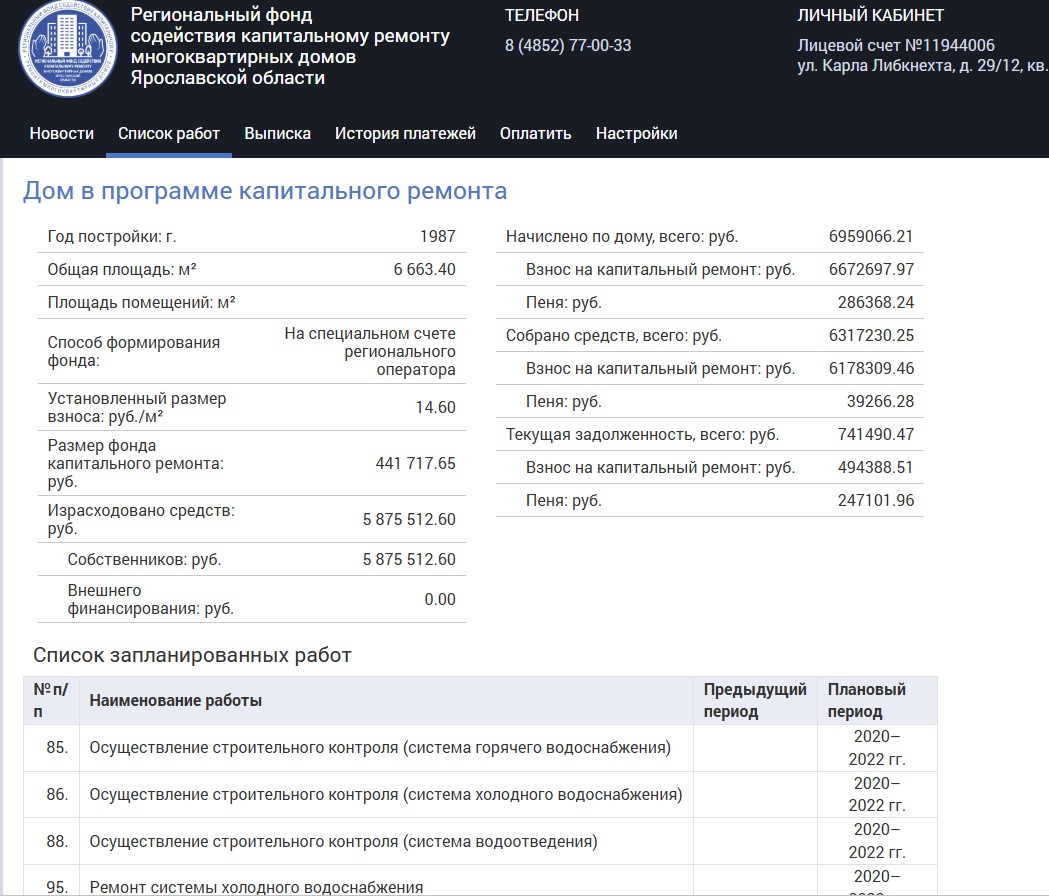Select Текущая задолженность value 741490.47
The width and height of the screenshot is (1049, 896).
(876, 434)
